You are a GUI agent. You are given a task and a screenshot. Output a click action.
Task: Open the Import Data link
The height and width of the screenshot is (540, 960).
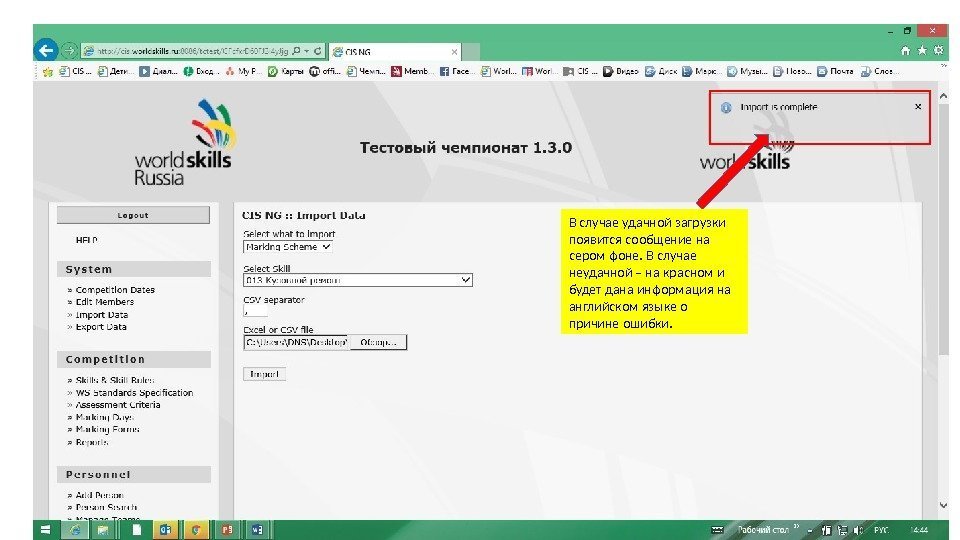(102, 315)
